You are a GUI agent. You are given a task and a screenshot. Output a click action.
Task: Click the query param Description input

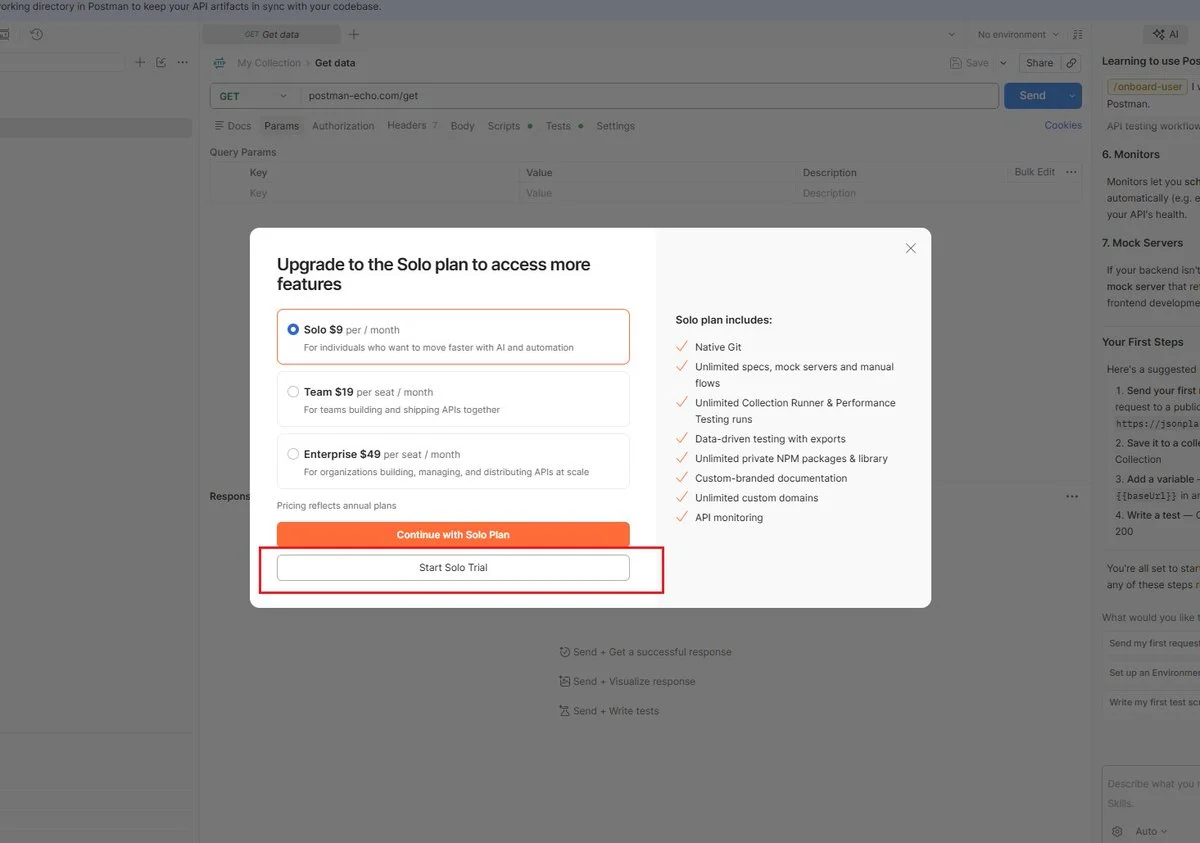click(939, 193)
